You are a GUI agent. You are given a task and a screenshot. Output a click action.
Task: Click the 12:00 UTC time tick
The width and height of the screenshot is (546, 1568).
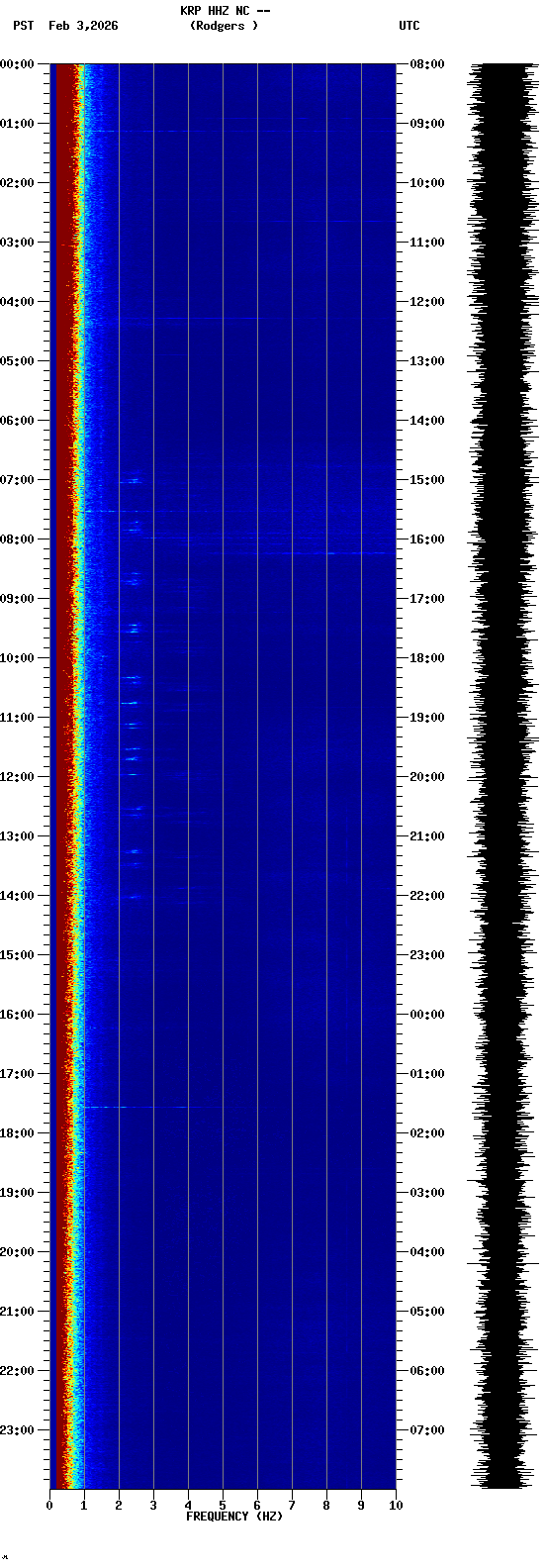click(427, 302)
